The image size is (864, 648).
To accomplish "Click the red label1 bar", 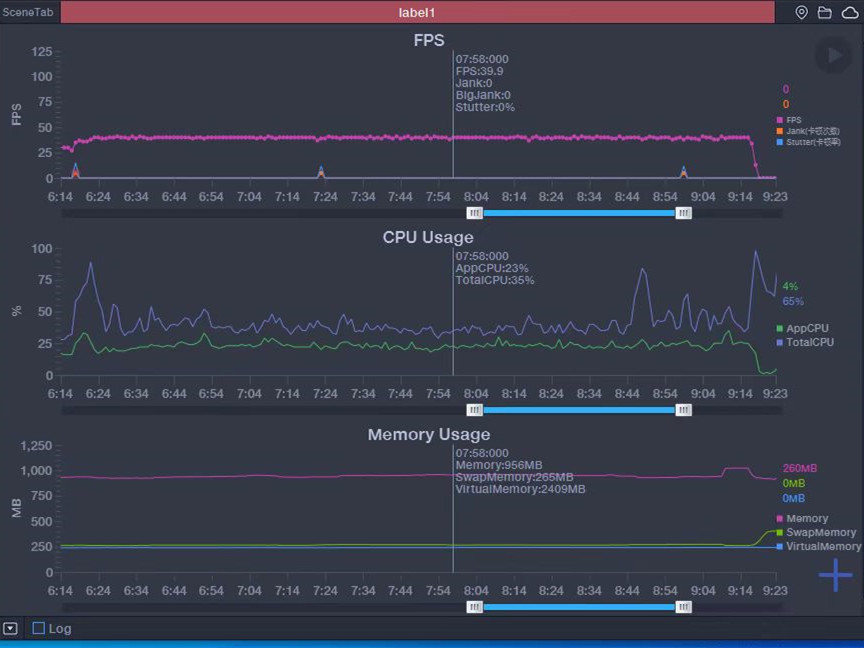I will point(417,13).
